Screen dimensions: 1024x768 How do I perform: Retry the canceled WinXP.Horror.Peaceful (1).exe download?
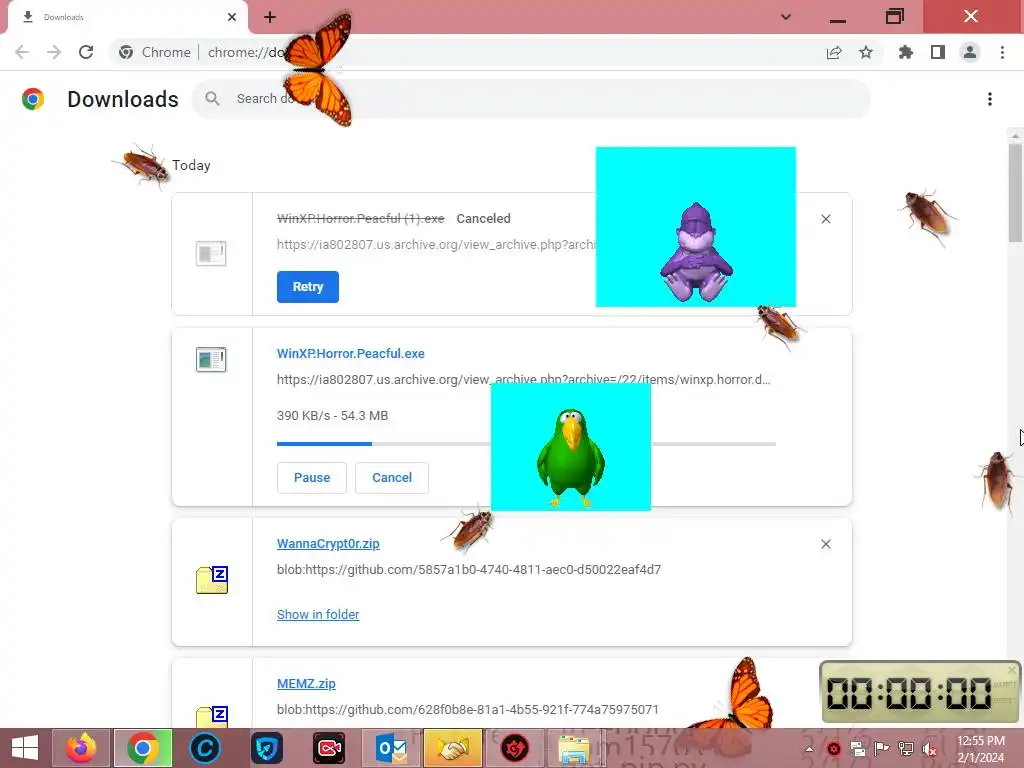pos(308,287)
